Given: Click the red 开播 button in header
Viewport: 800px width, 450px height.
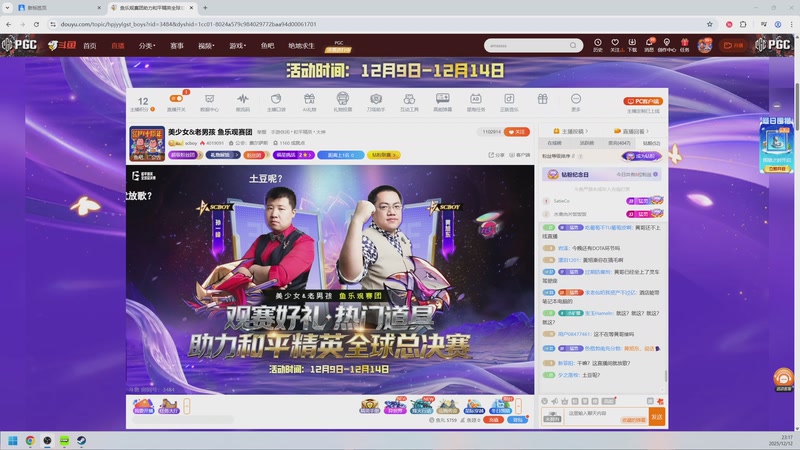Looking at the screenshot, I should point(734,45).
